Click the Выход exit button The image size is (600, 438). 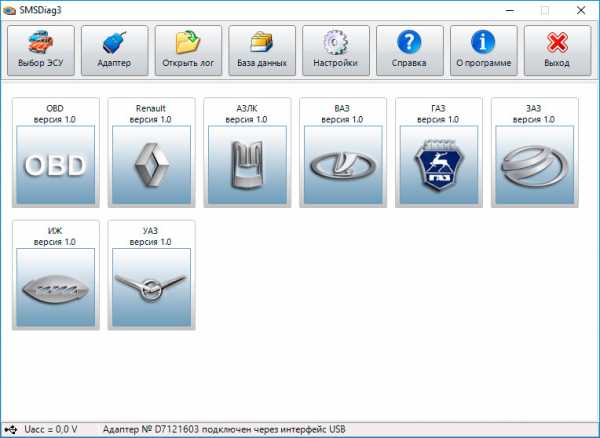pos(558,50)
